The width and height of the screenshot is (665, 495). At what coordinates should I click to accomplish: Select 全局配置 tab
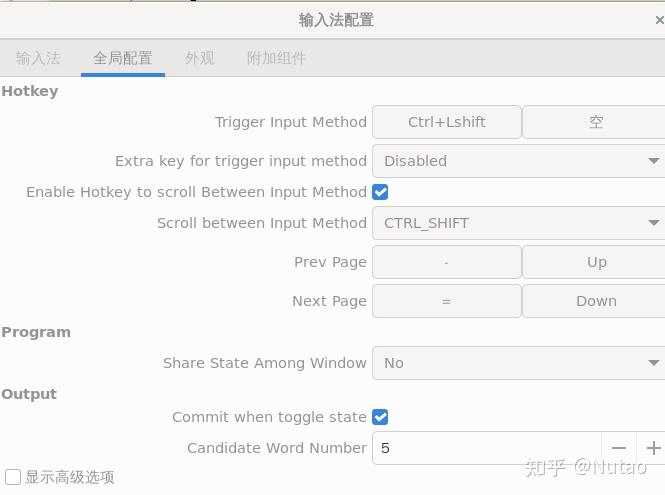pos(122,58)
